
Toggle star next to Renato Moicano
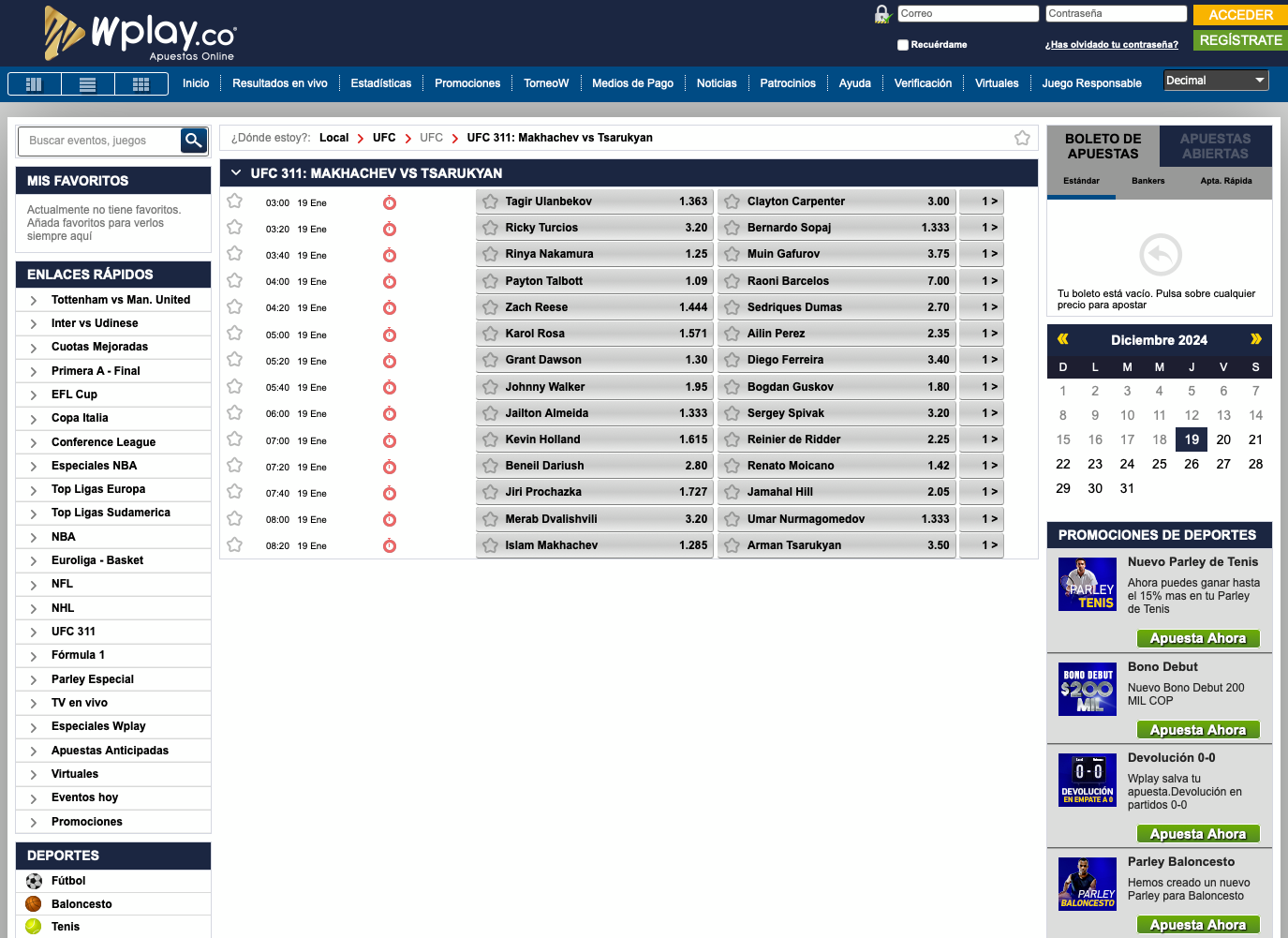[x=733, y=466]
